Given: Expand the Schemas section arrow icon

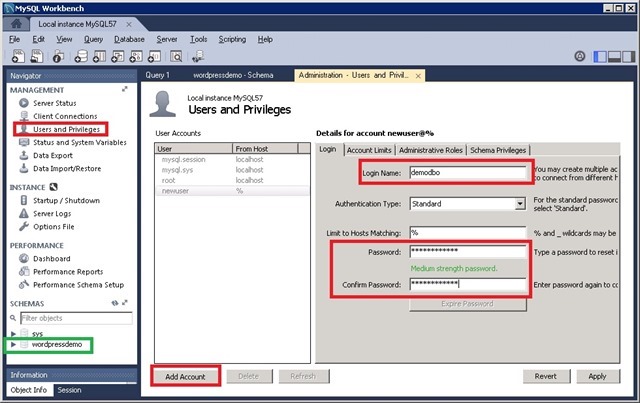Looking at the screenshot, I should tap(125, 303).
